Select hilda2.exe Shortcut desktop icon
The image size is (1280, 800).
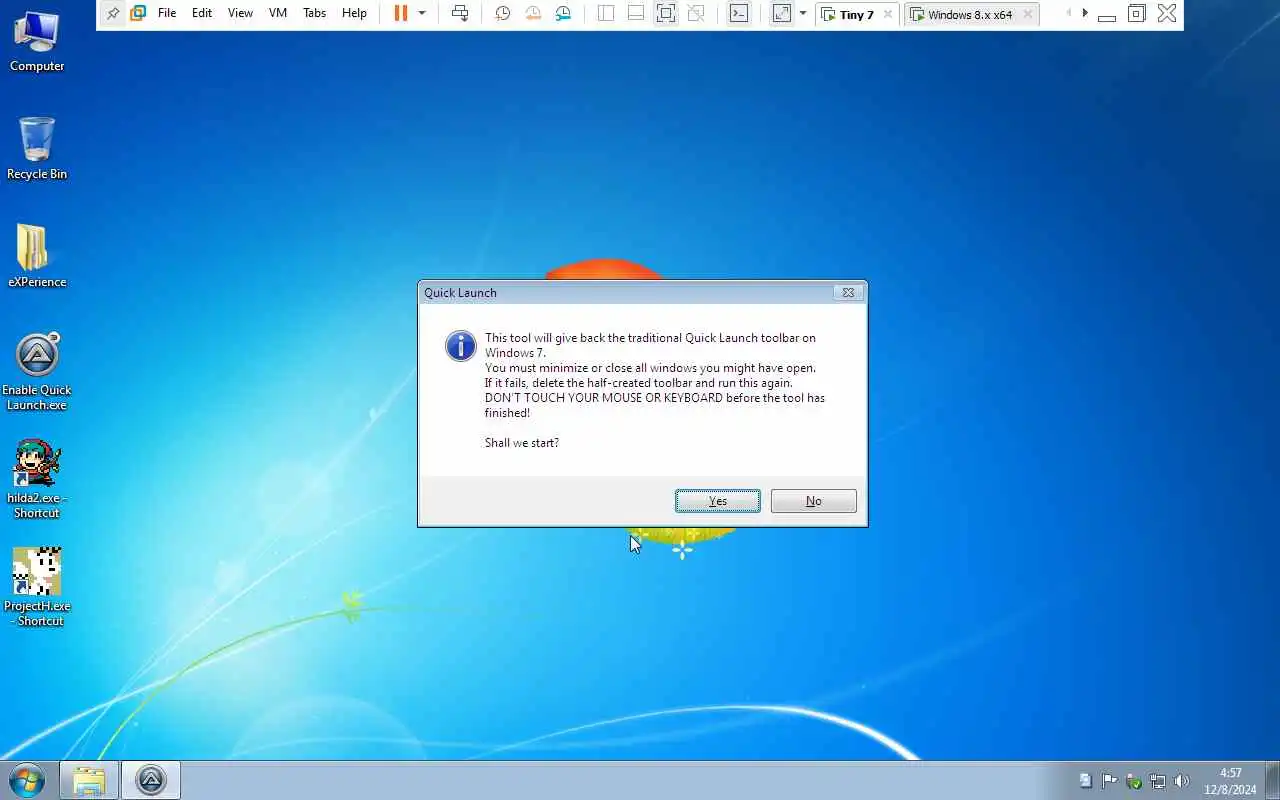pos(37,479)
